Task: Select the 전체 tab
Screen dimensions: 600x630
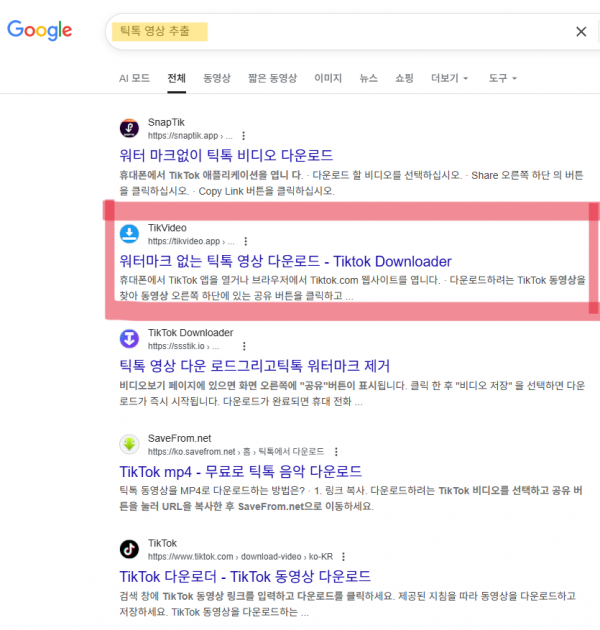Action: click(176, 78)
